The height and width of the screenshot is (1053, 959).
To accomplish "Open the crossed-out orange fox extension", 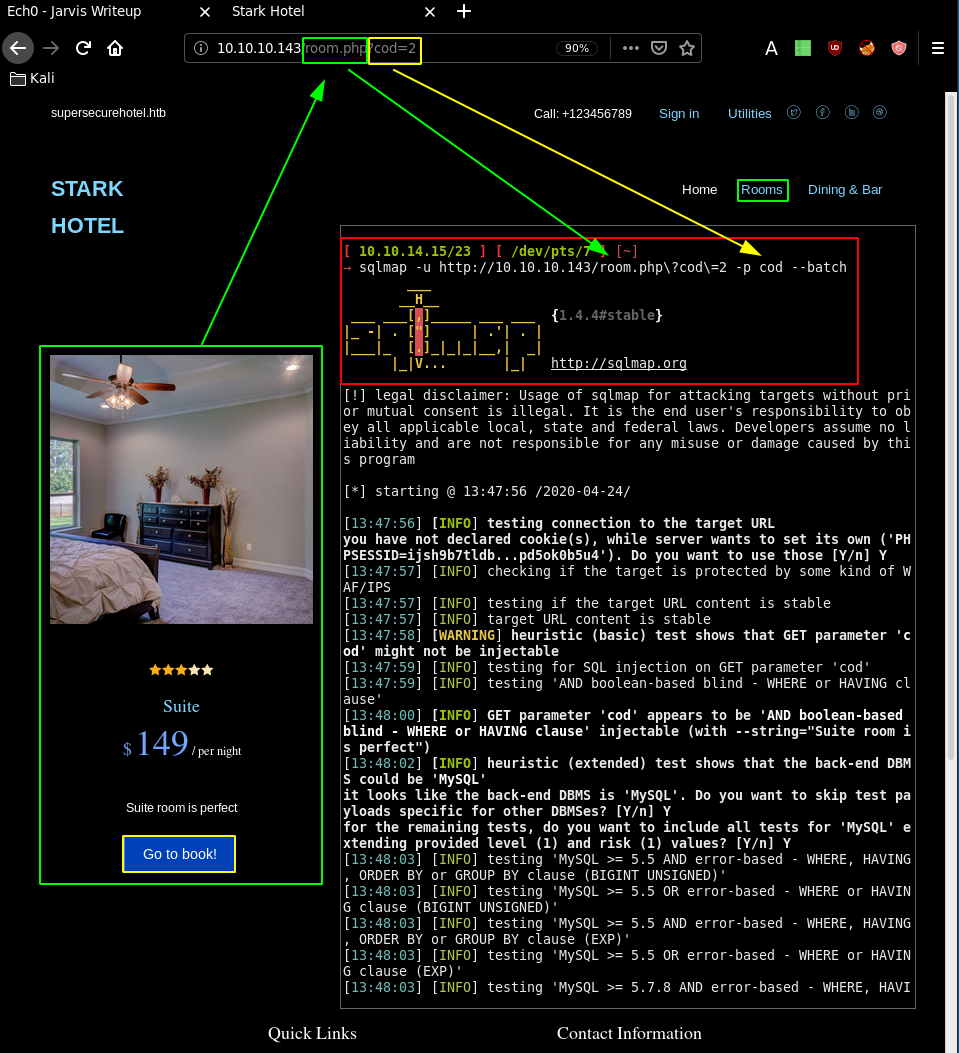I will (867, 48).
